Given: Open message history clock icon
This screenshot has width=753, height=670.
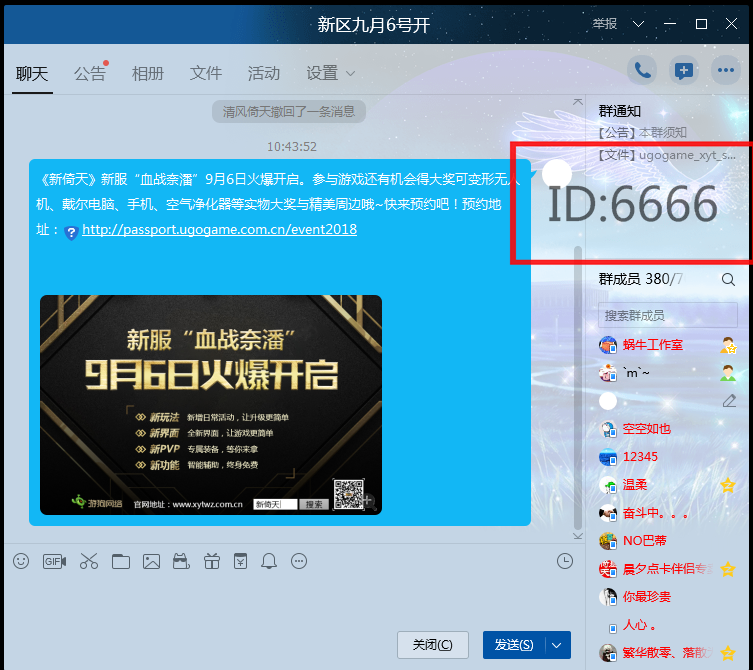Looking at the screenshot, I should (x=565, y=561).
